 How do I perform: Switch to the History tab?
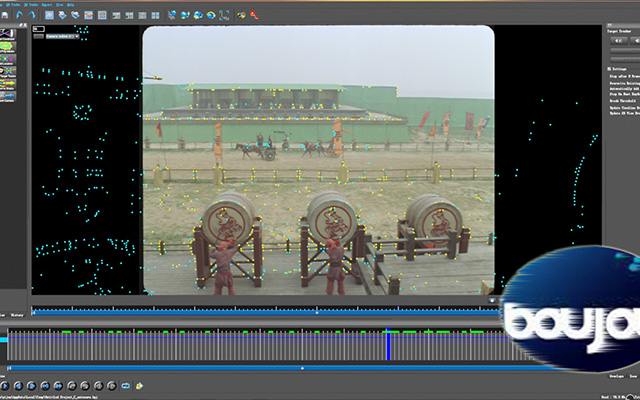point(17,315)
